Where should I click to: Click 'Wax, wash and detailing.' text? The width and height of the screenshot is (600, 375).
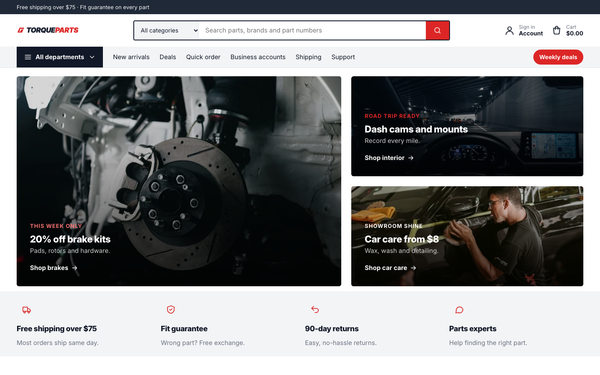[x=401, y=251]
